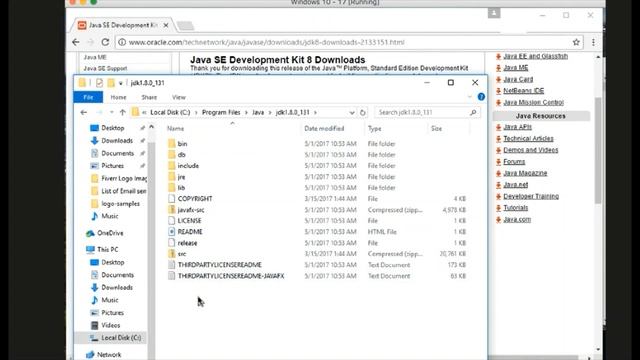Go back in the Chrome browser
The image size is (640, 360).
point(76,42)
